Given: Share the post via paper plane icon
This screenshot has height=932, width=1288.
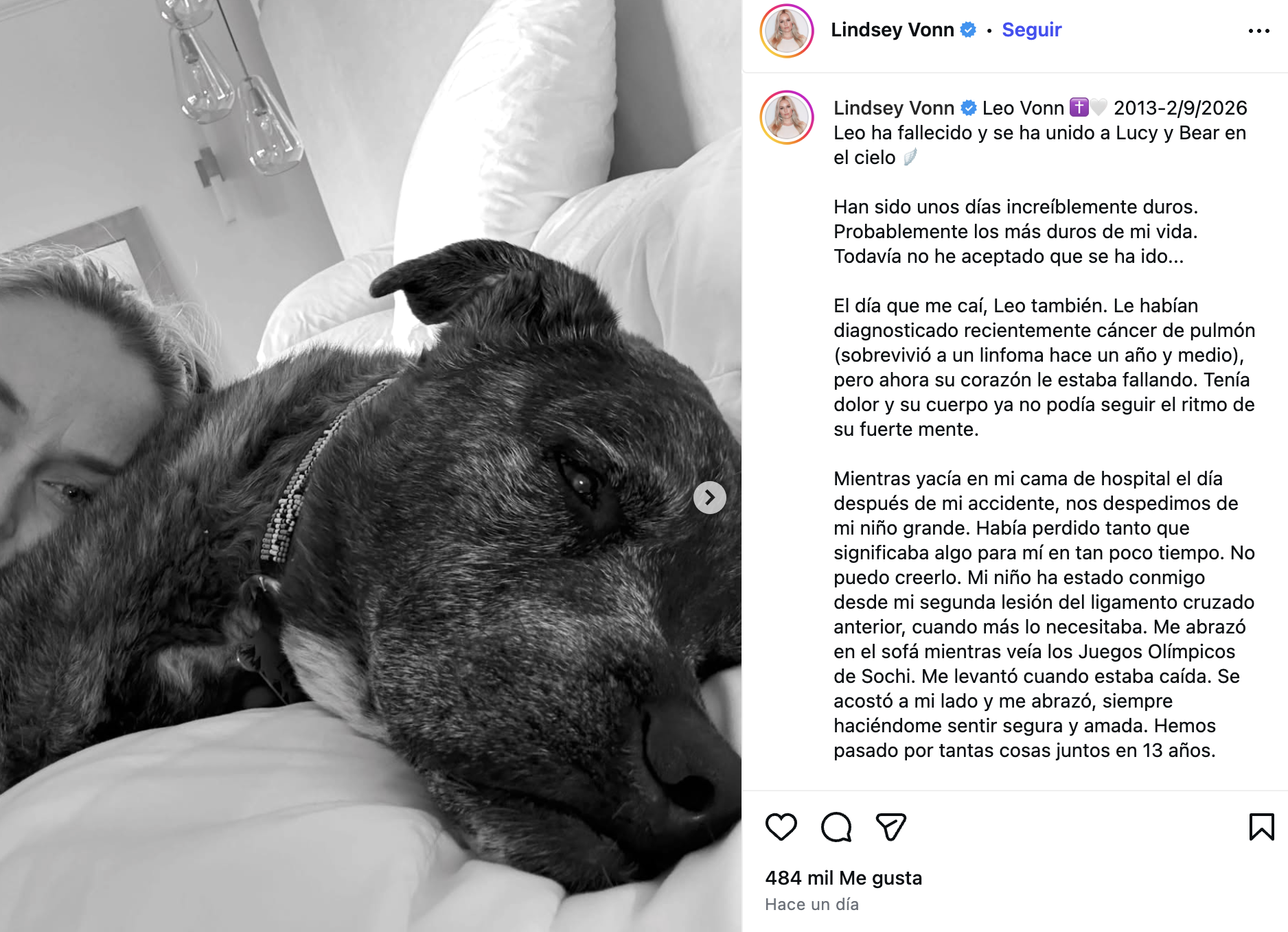Looking at the screenshot, I should coord(891,827).
